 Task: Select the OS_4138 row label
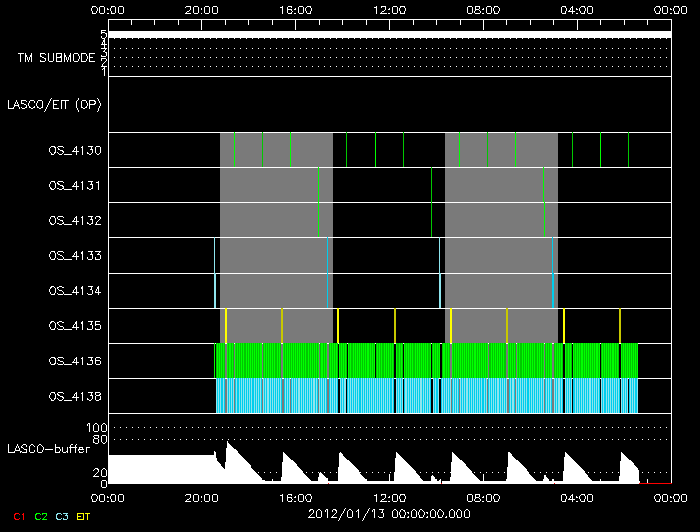point(75,396)
